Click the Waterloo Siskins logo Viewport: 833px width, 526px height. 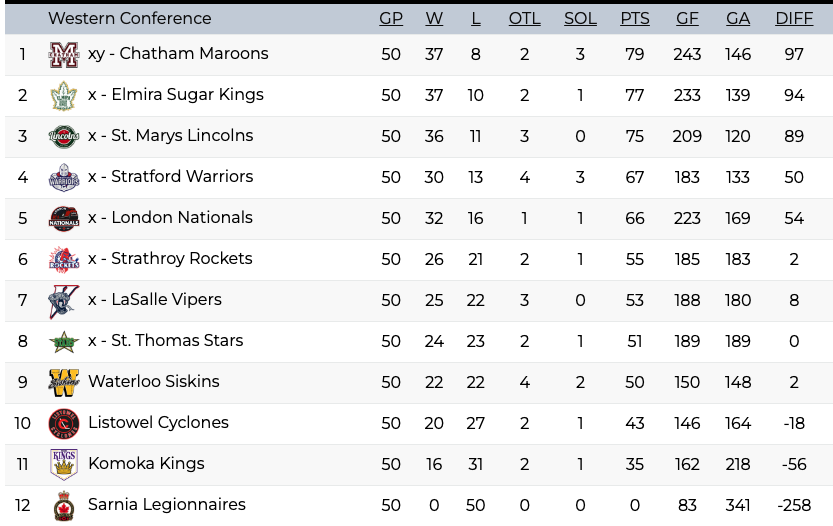pos(64,383)
